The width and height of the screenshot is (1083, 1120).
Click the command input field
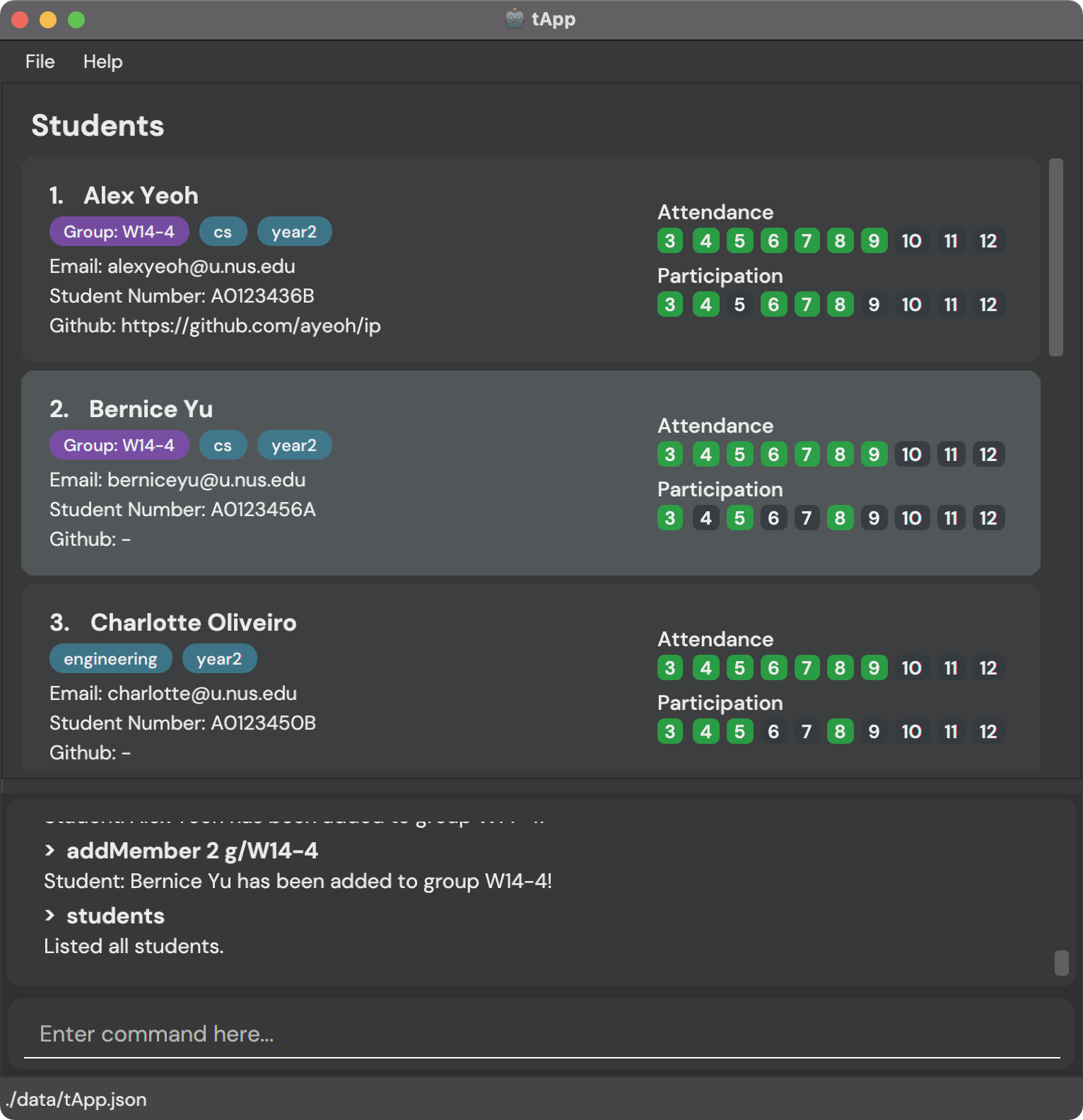pyautogui.click(x=541, y=1034)
